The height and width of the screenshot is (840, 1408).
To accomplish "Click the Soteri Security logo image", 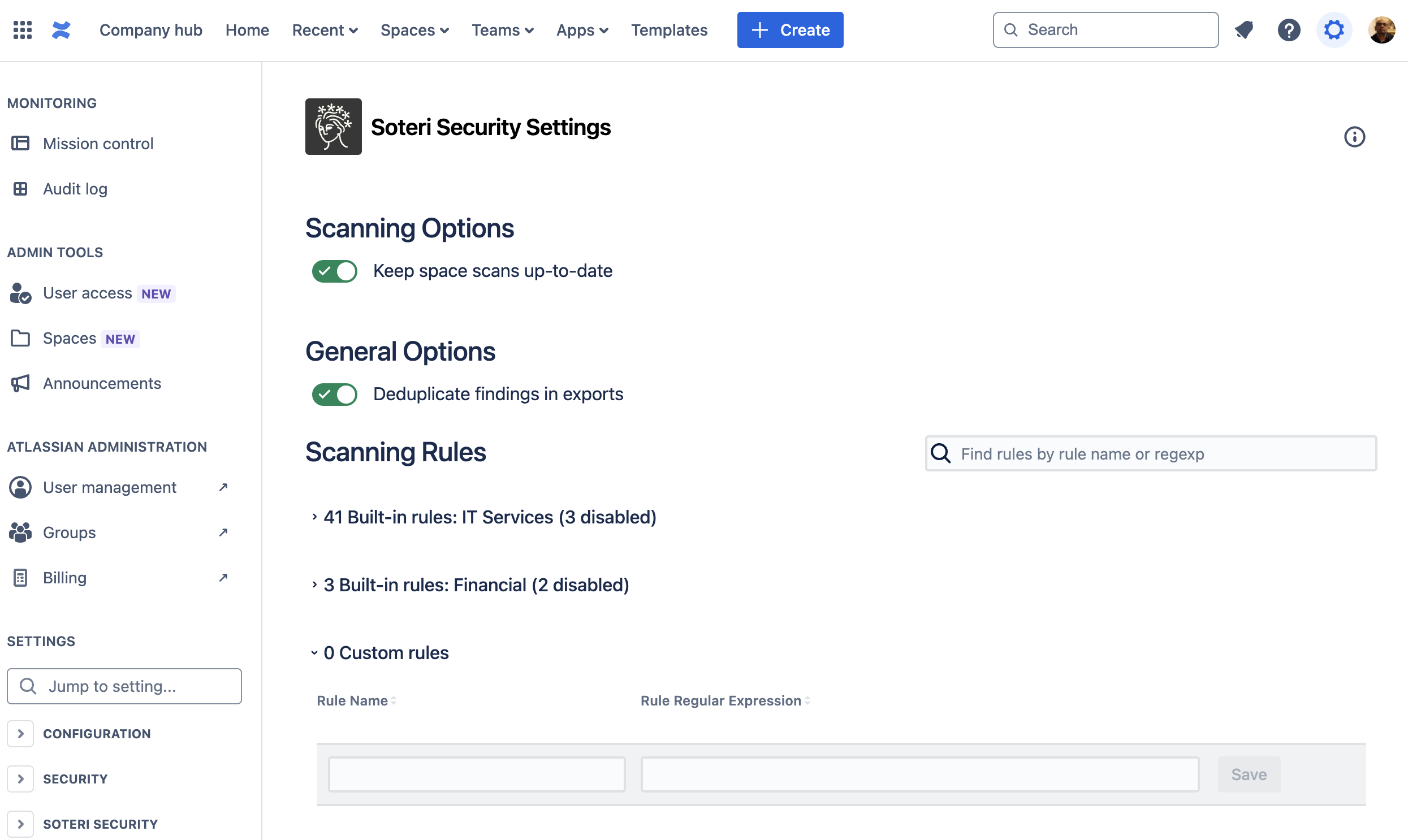I will point(334,127).
